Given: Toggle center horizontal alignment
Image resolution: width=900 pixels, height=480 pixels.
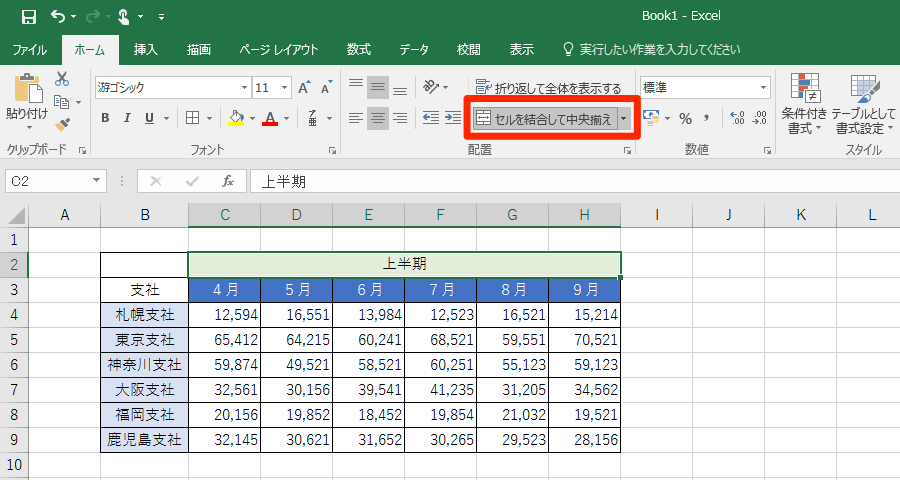Looking at the screenshot, I should [378, 118].
